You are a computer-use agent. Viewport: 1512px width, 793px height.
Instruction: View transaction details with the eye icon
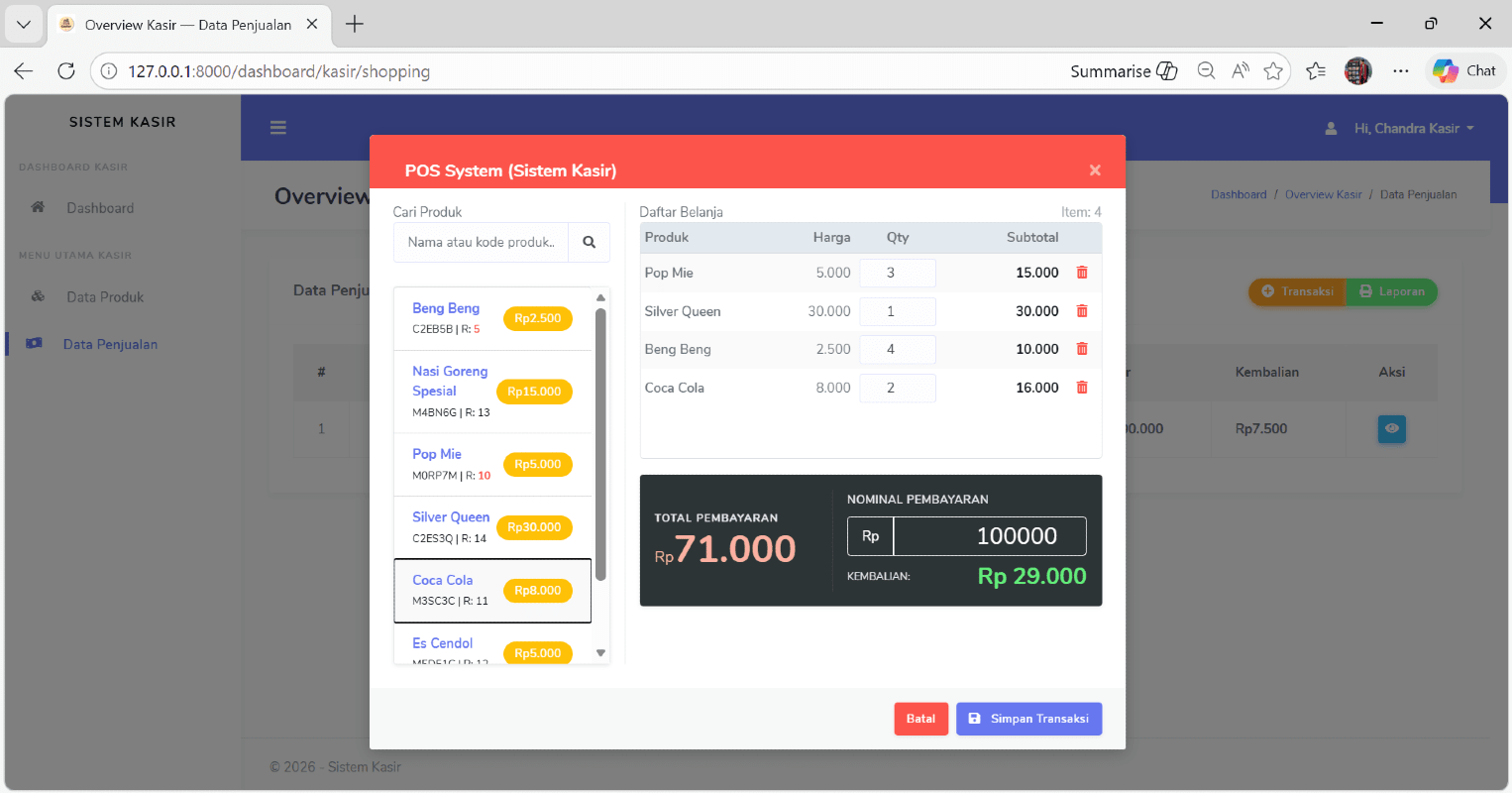pyautogui.click(x=1392, y=428)
